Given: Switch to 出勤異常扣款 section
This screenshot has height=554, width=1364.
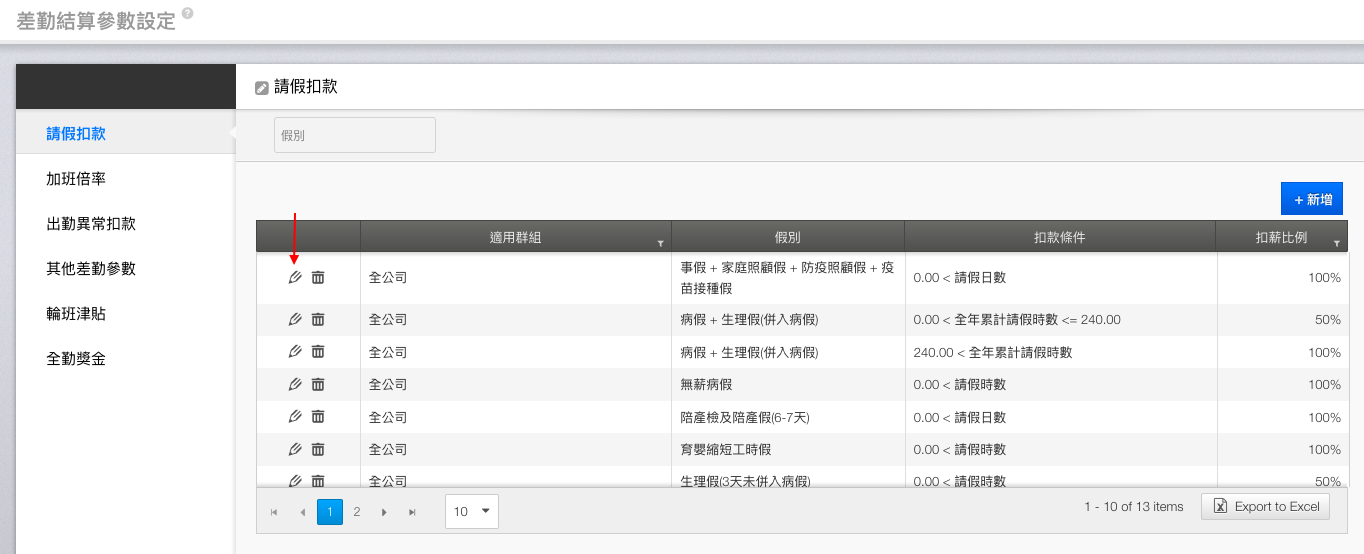Looking at the screenshot, I should click(x=91, y=224).
